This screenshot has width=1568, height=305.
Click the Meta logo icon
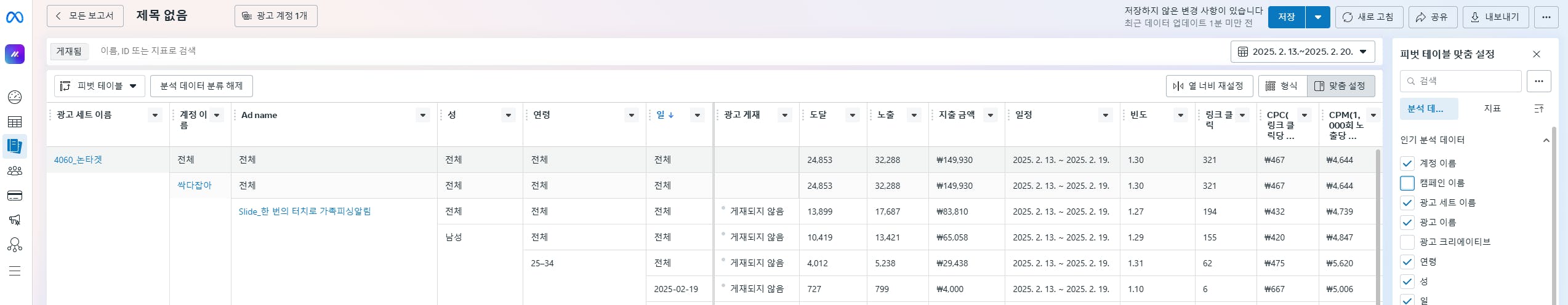pos(15,18)
